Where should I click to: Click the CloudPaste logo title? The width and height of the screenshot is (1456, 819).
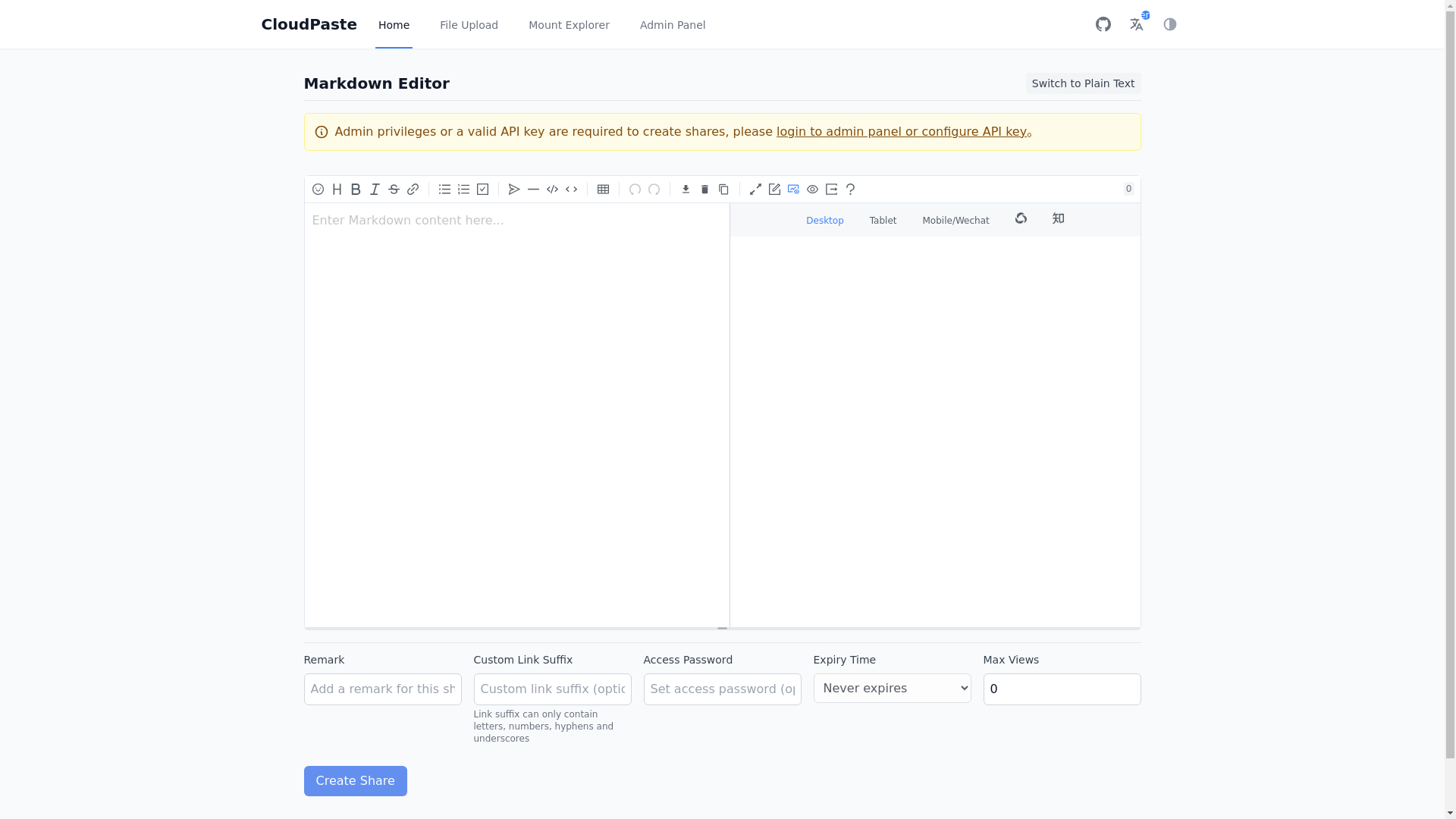tap(309, 24)
